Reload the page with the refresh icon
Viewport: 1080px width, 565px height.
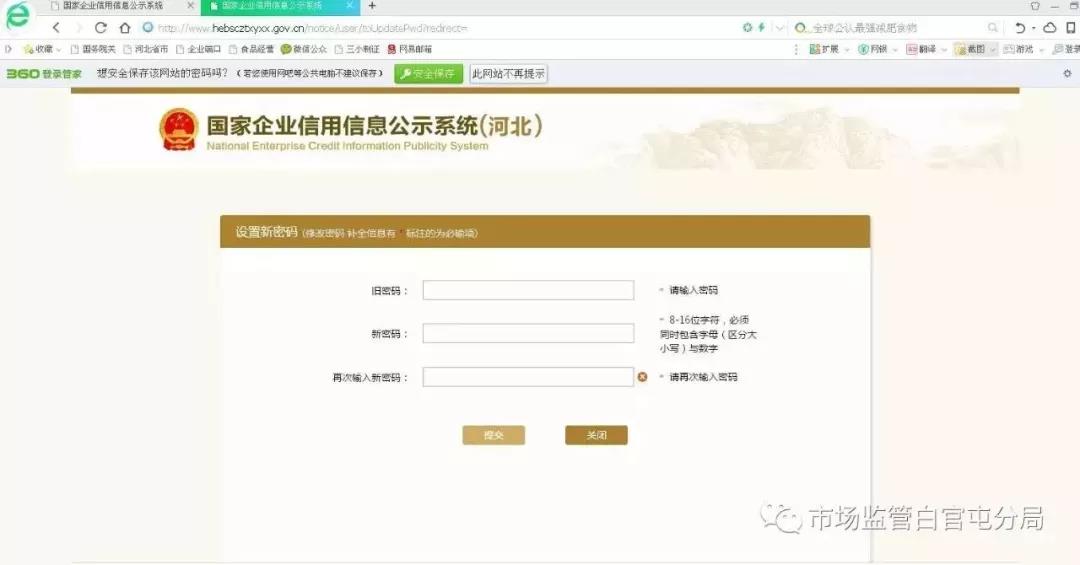100,28
